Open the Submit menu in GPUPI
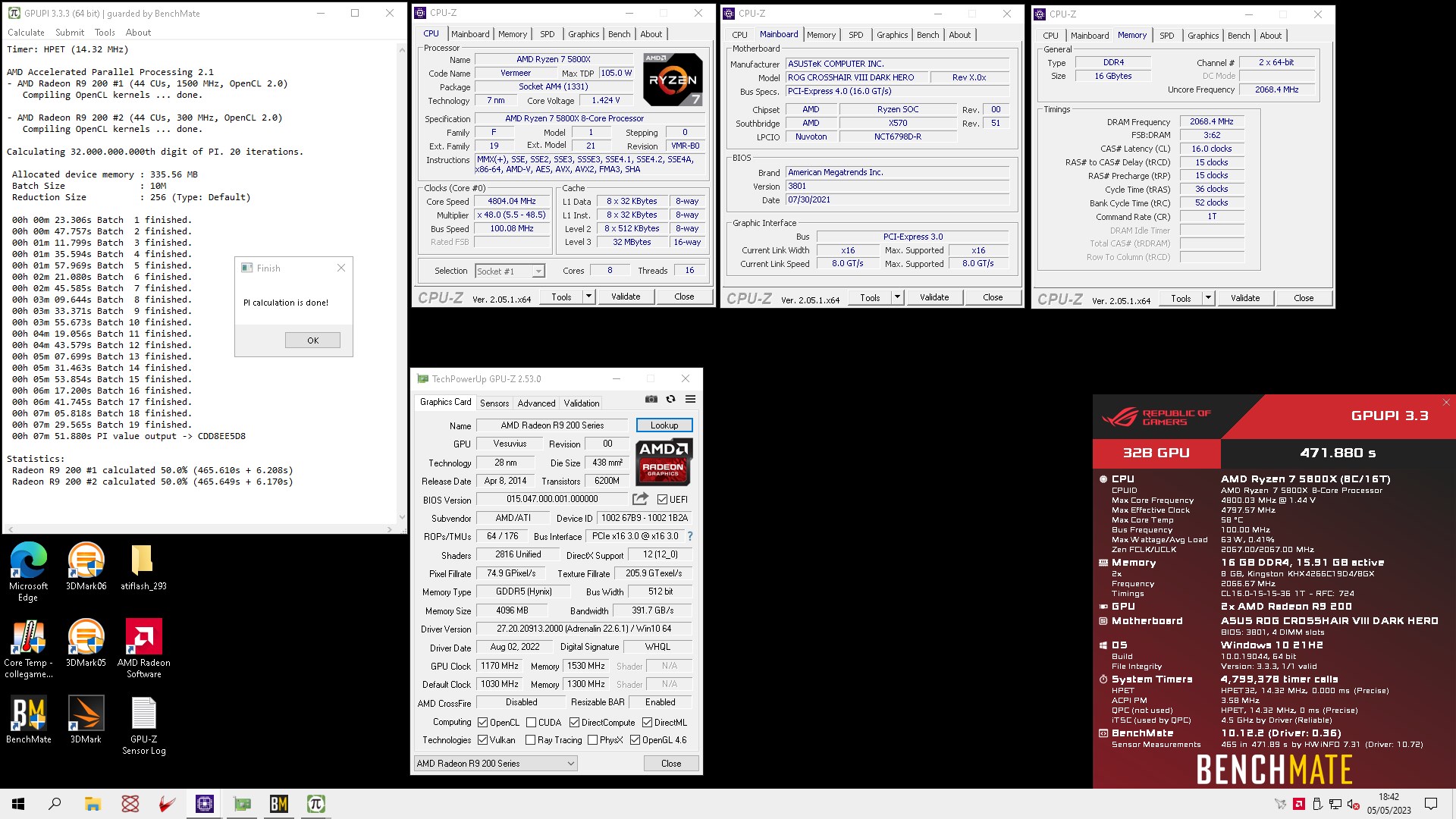Screen dimensions: 1456x819 70,33
